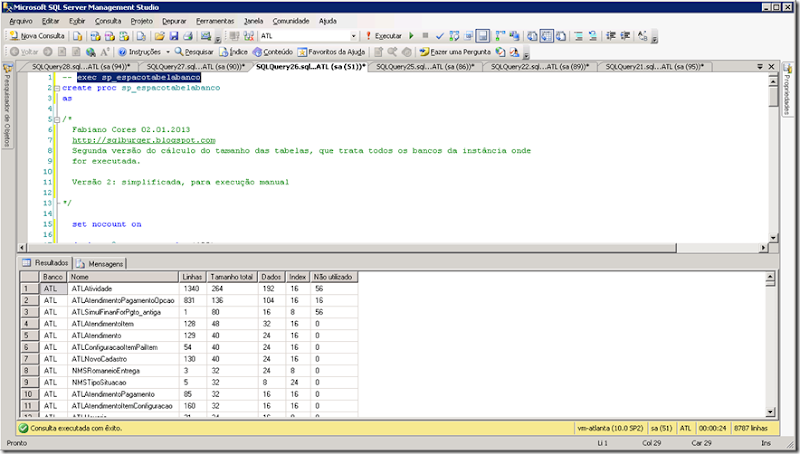
Task: Click the Increase Indent icon
Action: pos(625,36)
